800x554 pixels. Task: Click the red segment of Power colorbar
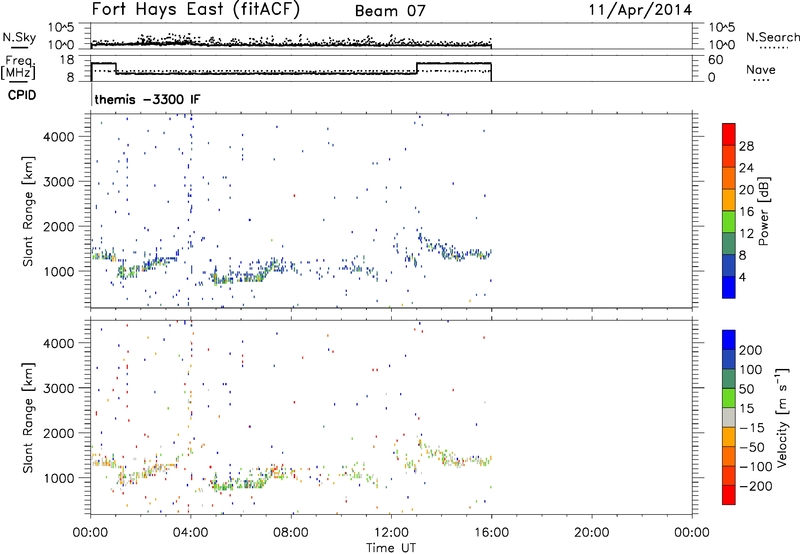click(729, 134)
